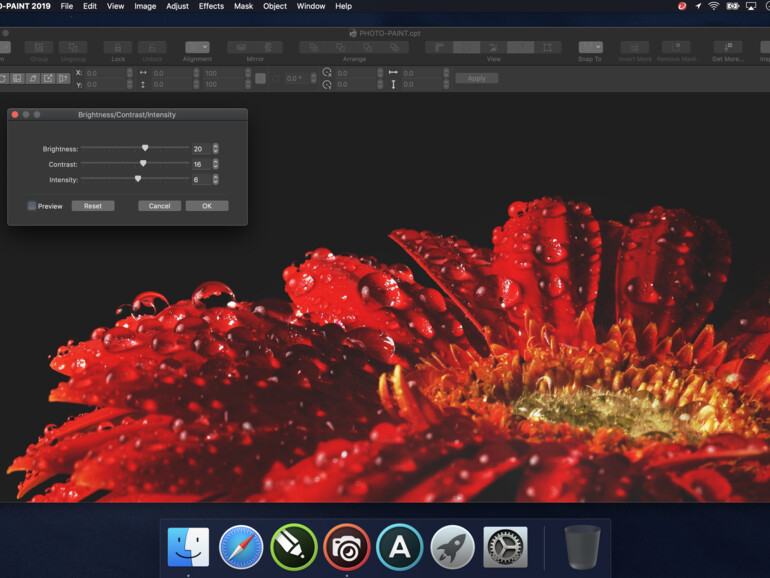
Task: Click the Remove Mask toolbar icon
Action: (676, 47)
